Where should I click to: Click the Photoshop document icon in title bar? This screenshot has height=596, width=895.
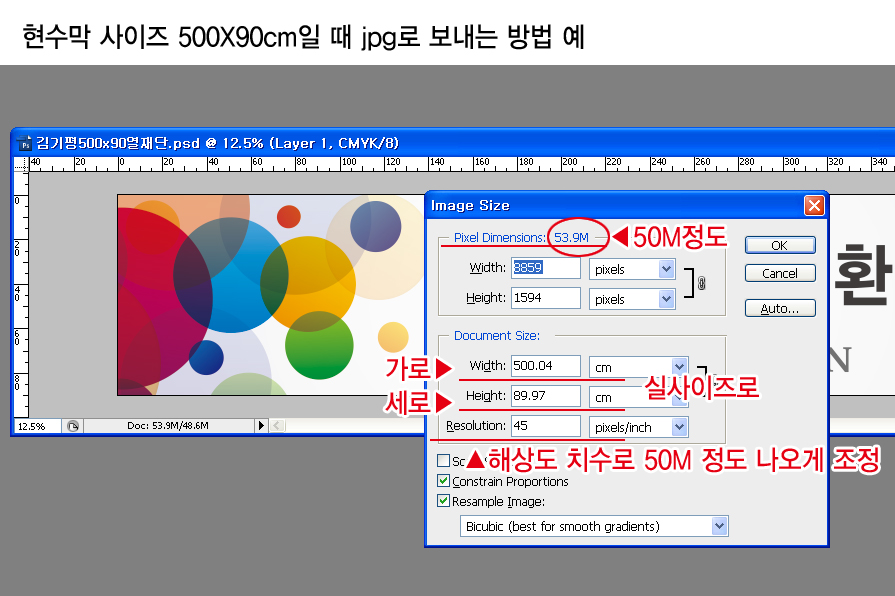(x=25, y=143)
